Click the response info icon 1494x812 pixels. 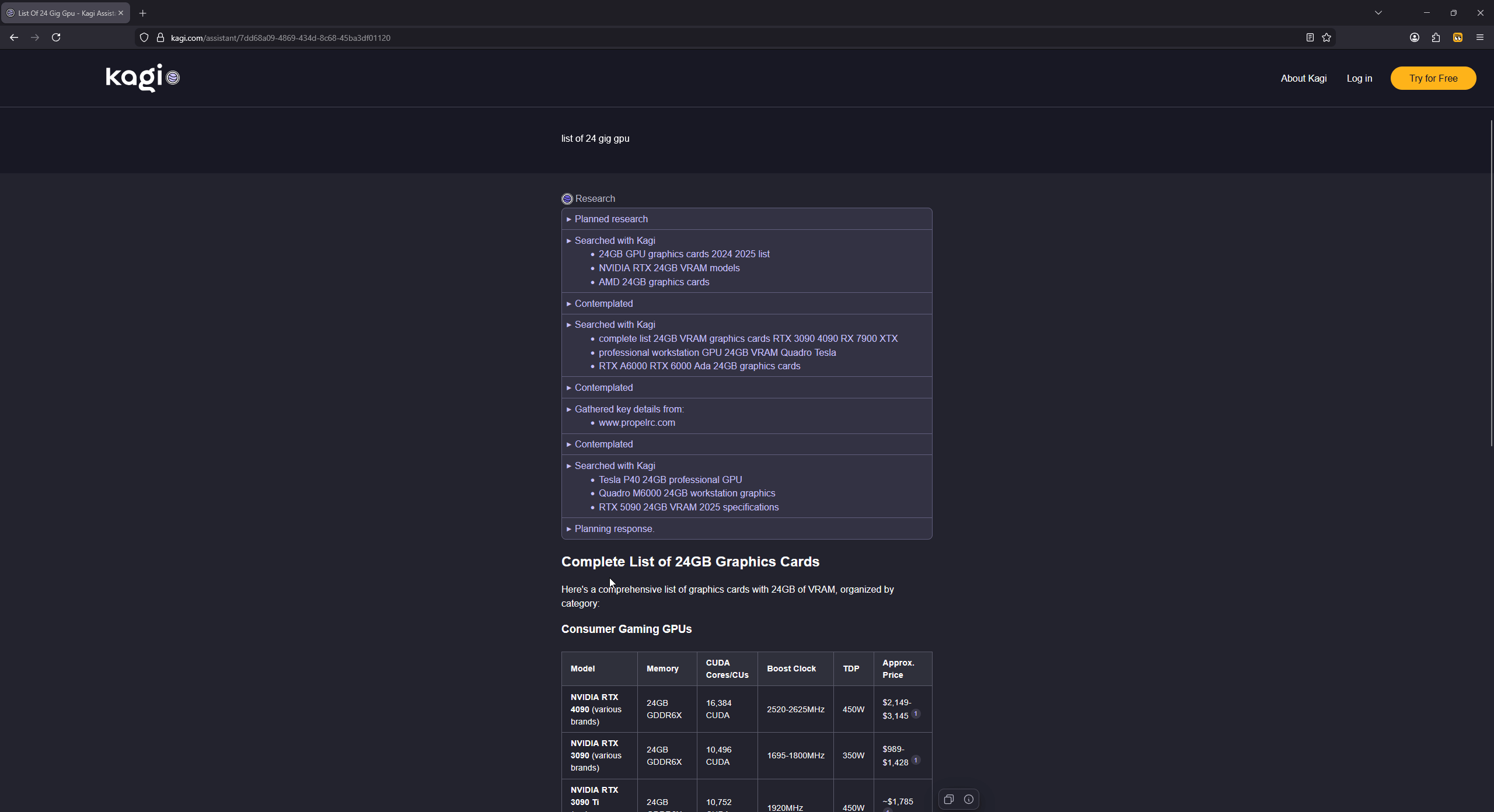969,799
